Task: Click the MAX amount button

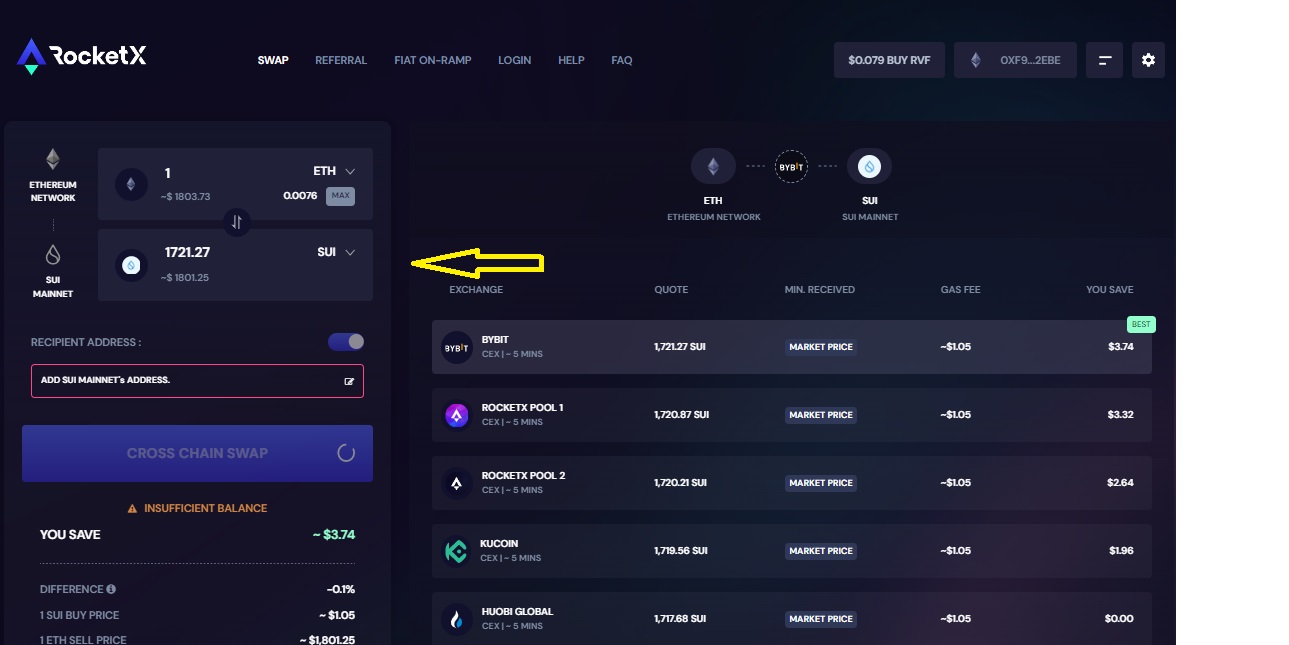Action: click(x=340, y=196)
